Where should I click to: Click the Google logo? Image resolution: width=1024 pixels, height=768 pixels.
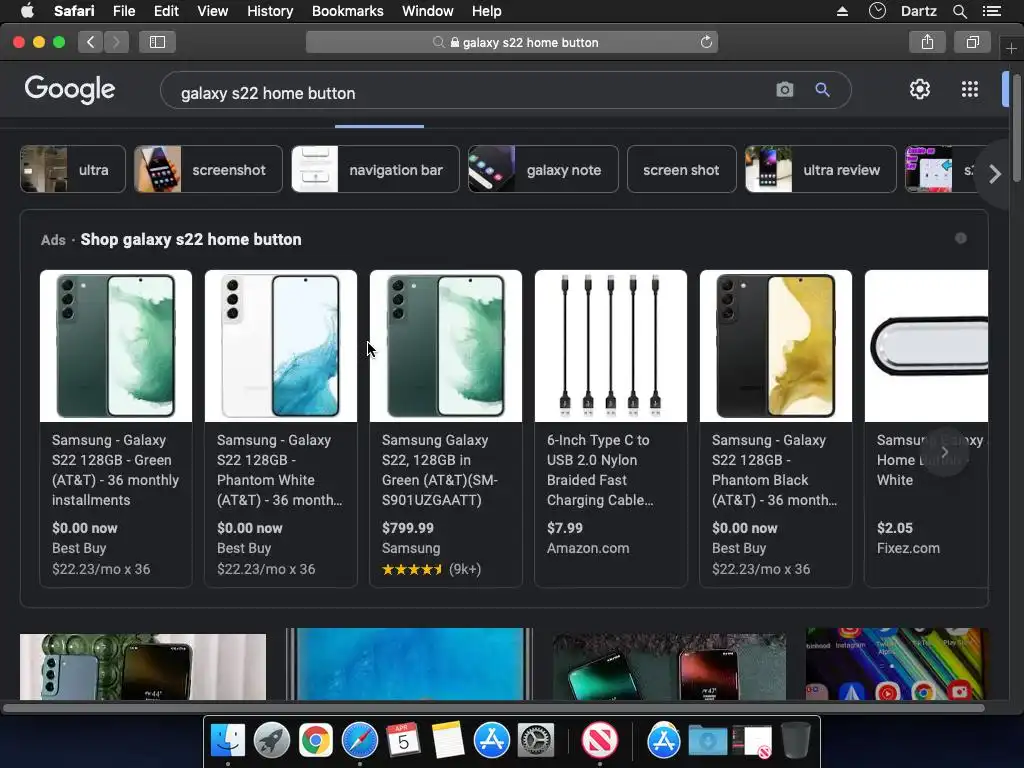pyautogui.click(x=70, y=89)
